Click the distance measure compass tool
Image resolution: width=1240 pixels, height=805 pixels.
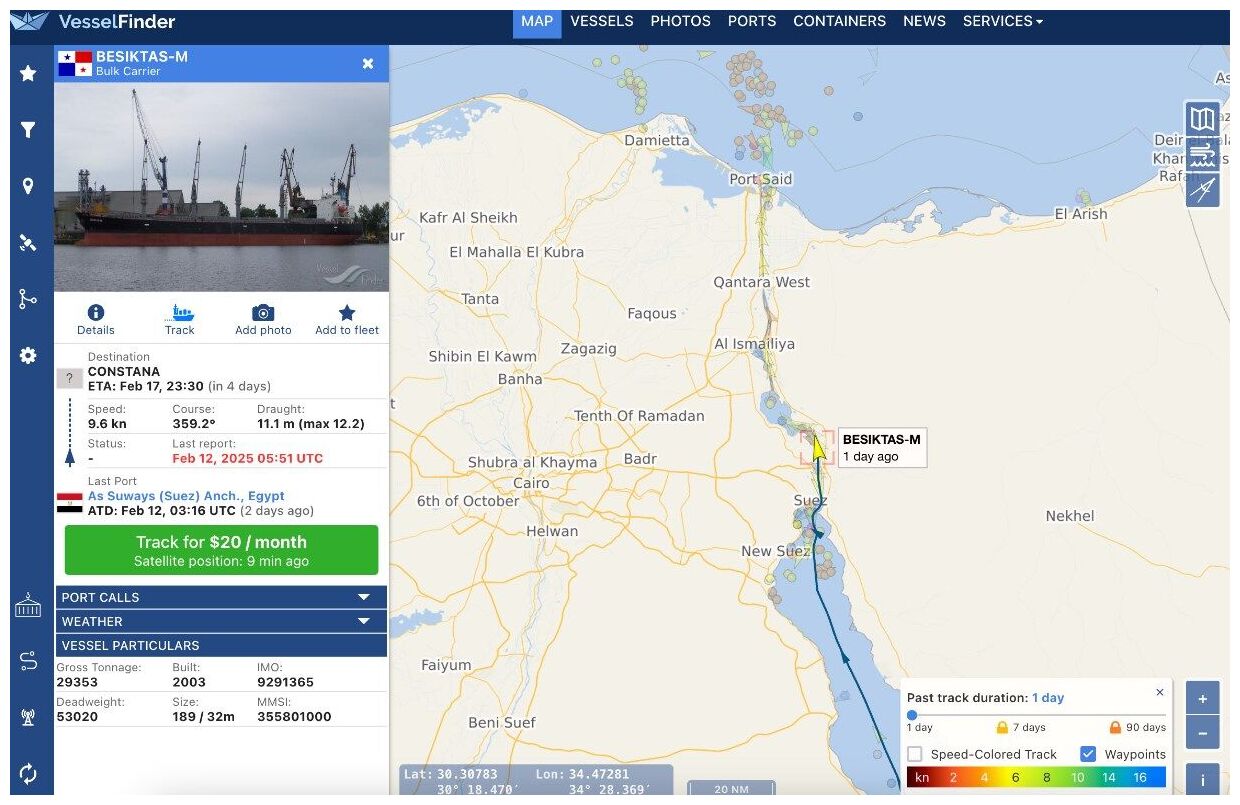1203,190
